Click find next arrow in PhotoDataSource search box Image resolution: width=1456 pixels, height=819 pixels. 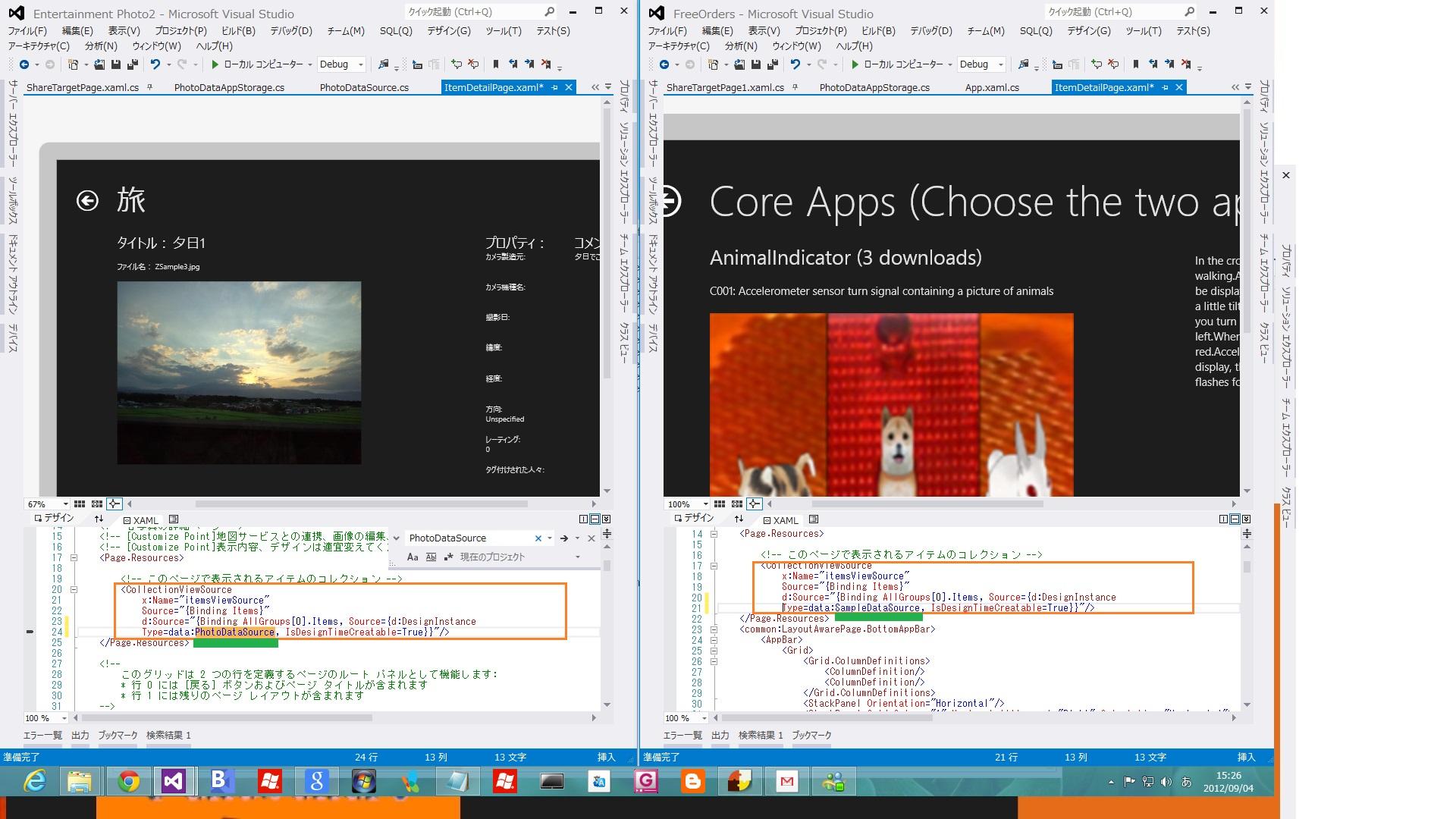564,538
